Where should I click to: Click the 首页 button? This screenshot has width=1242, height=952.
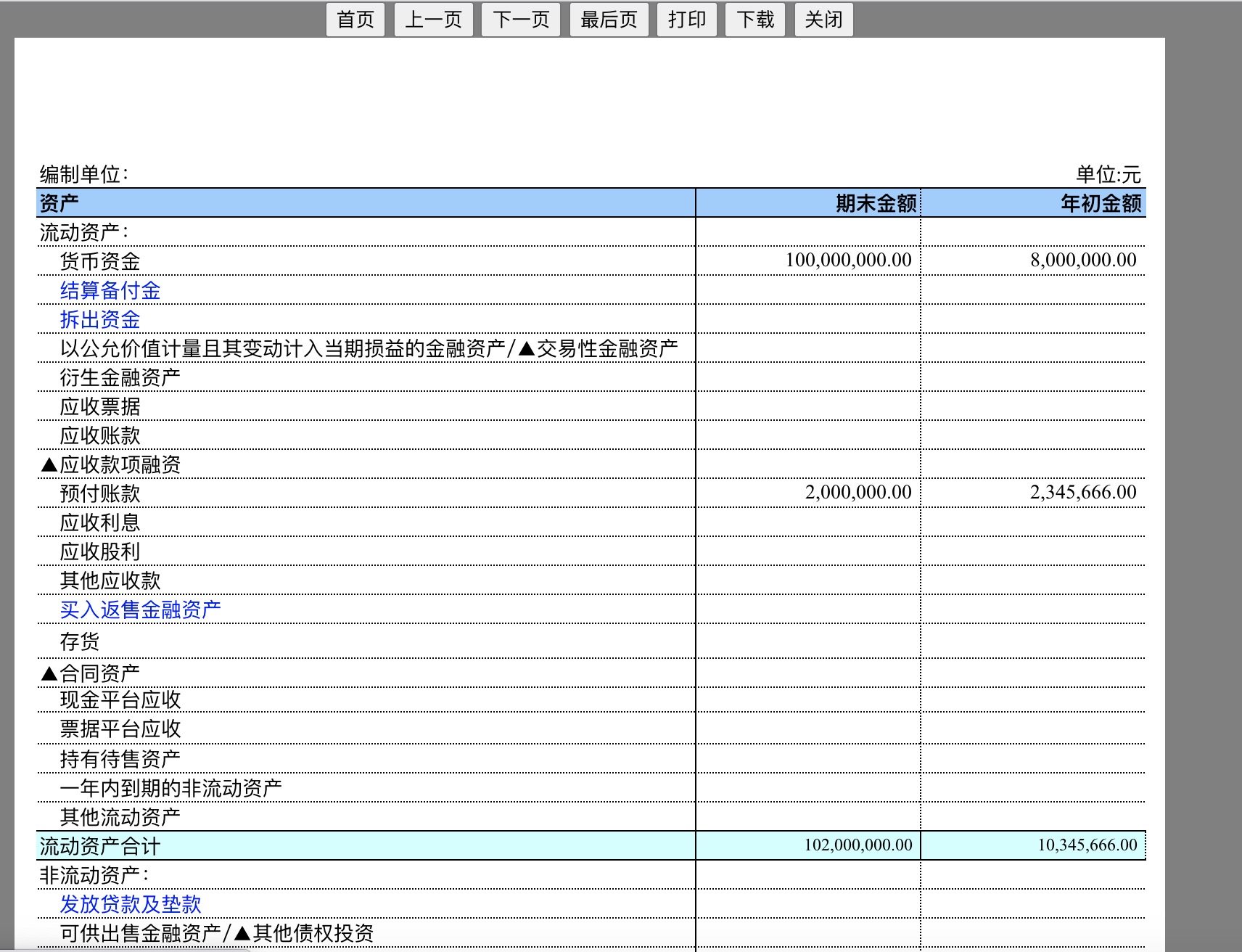point(355,20)
